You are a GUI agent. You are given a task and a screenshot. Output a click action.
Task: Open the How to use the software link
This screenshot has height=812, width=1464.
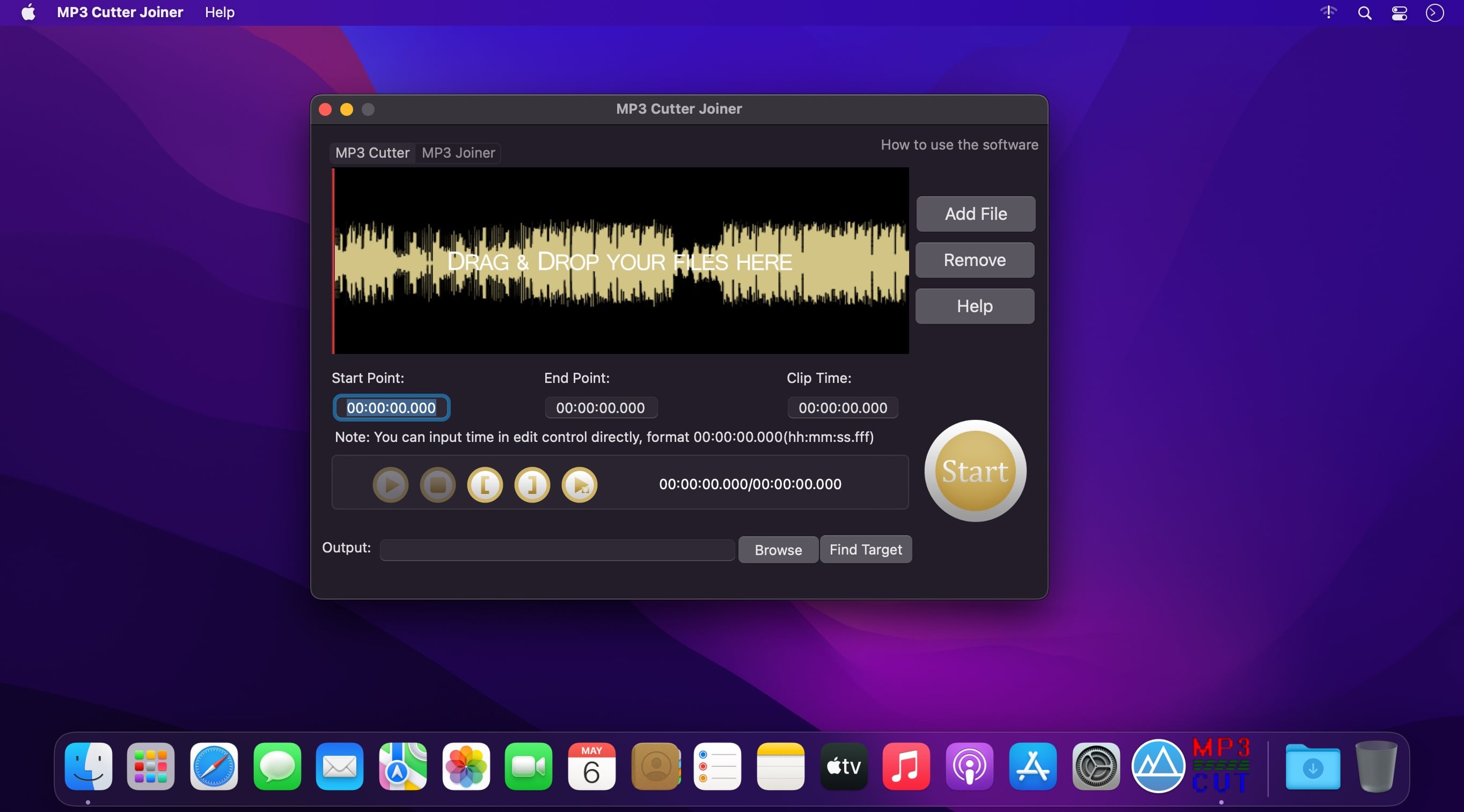(x=959, y=145)
